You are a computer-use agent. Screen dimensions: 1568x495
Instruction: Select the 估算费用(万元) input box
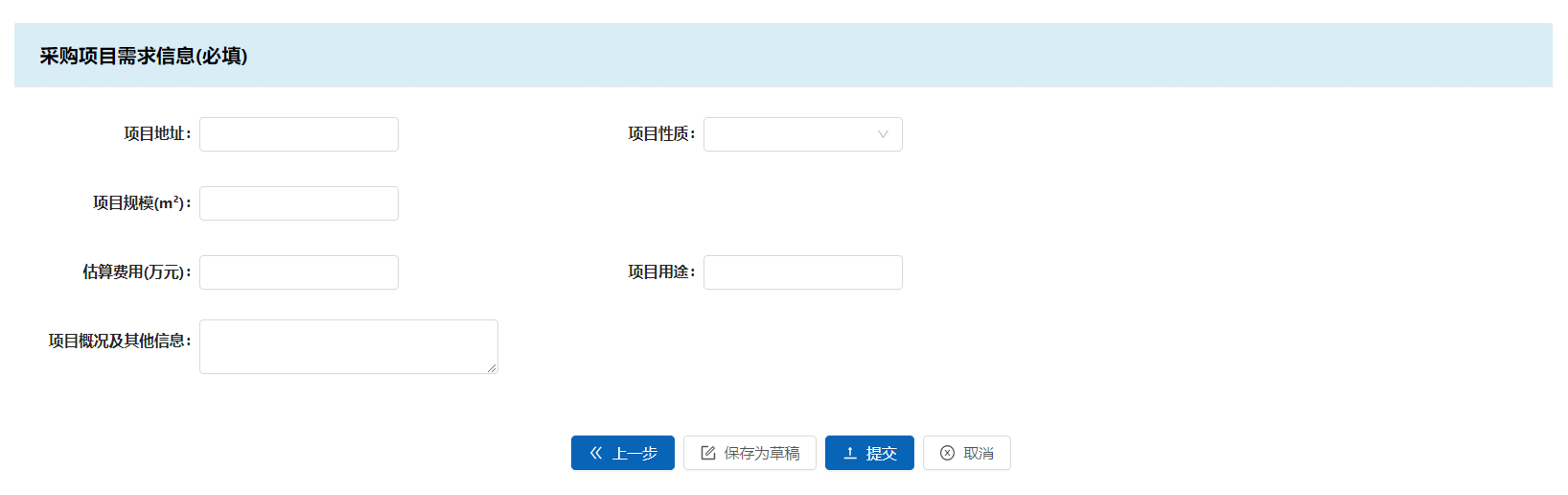coord(299,272)
